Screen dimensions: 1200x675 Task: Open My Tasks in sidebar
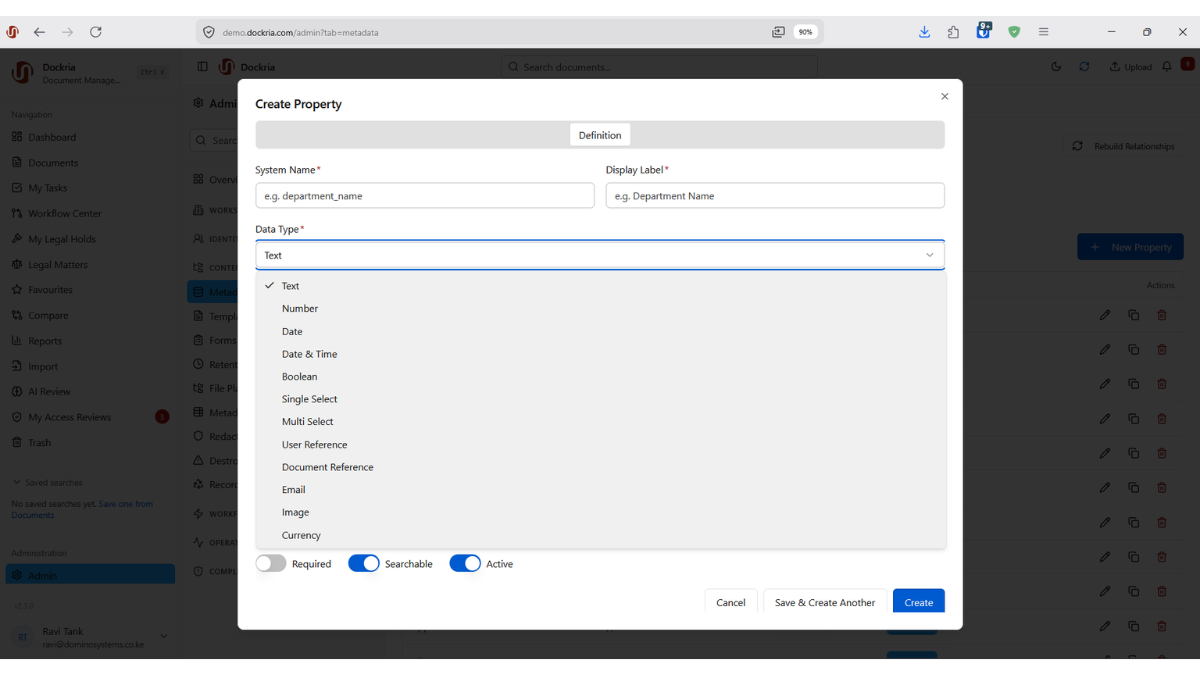[90, 188]
